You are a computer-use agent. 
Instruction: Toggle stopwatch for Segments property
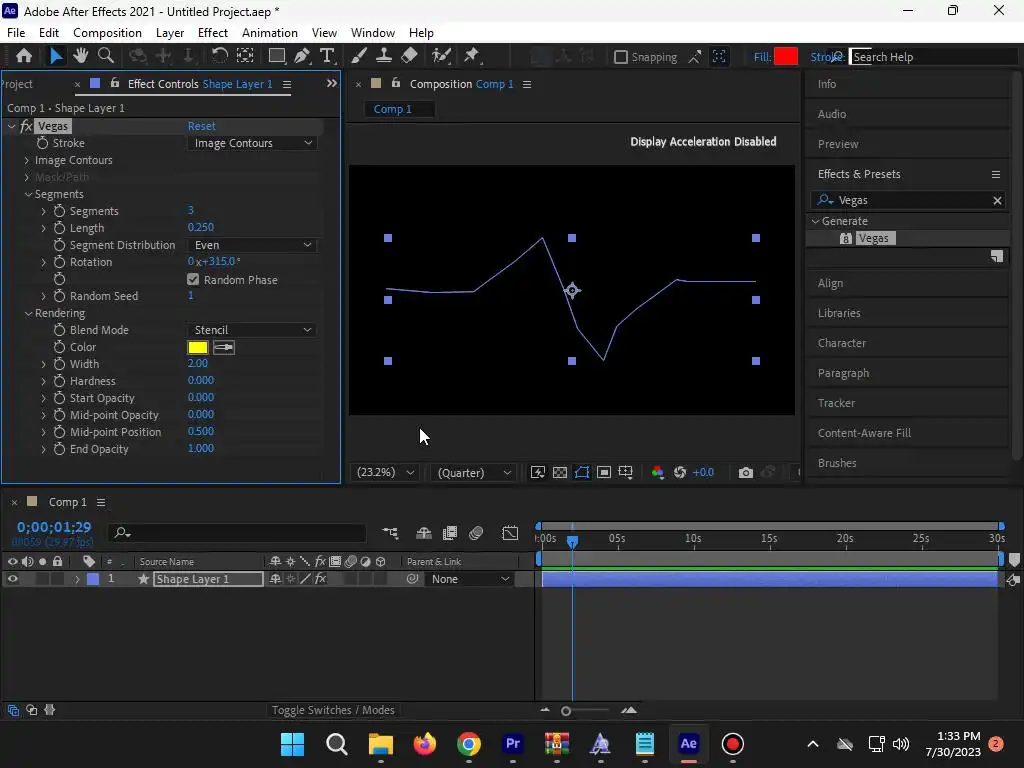point(59,211)
